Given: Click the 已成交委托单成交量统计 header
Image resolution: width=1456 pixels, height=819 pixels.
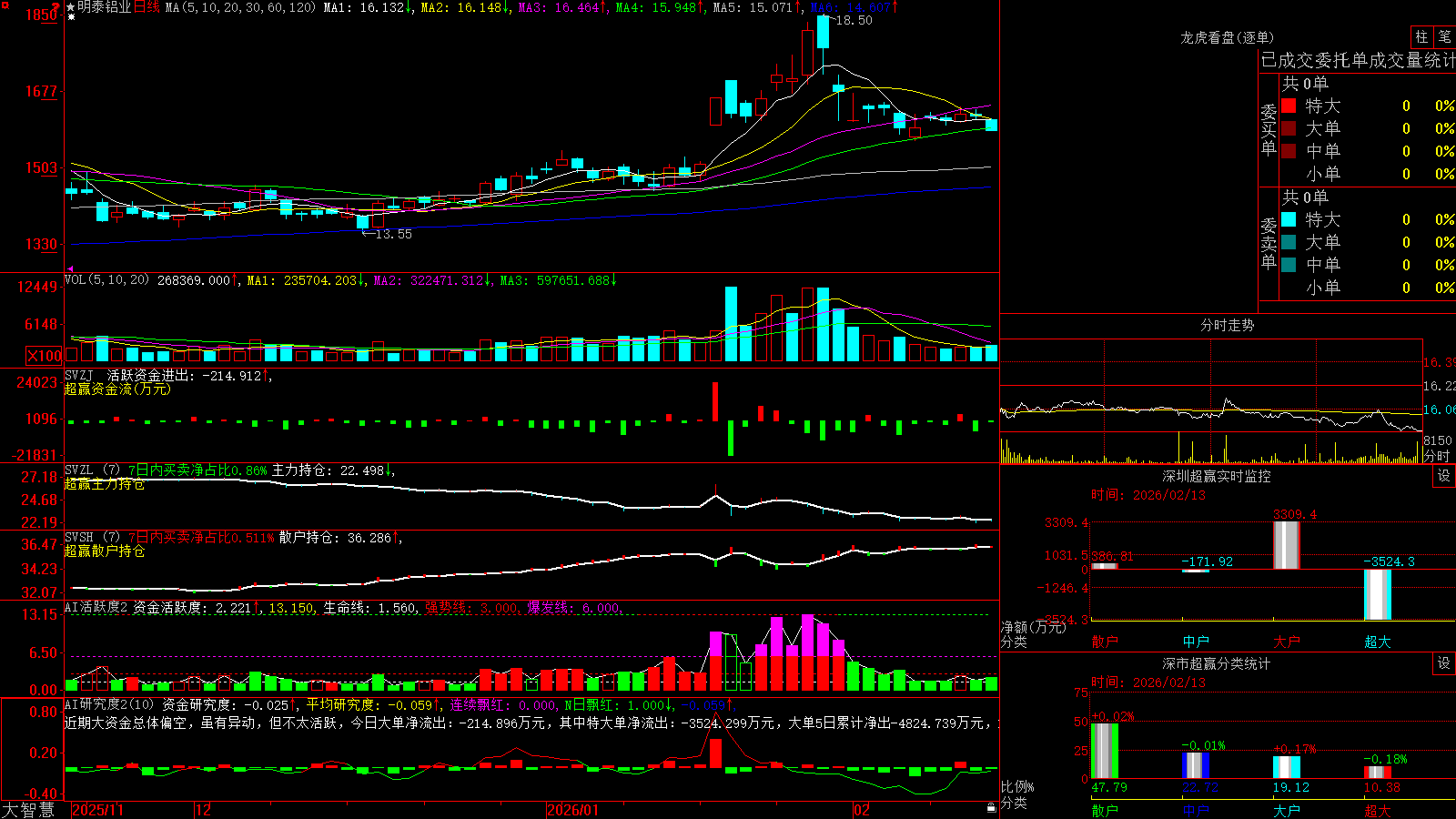Looking at the screenshot, I should point(1358,60).
